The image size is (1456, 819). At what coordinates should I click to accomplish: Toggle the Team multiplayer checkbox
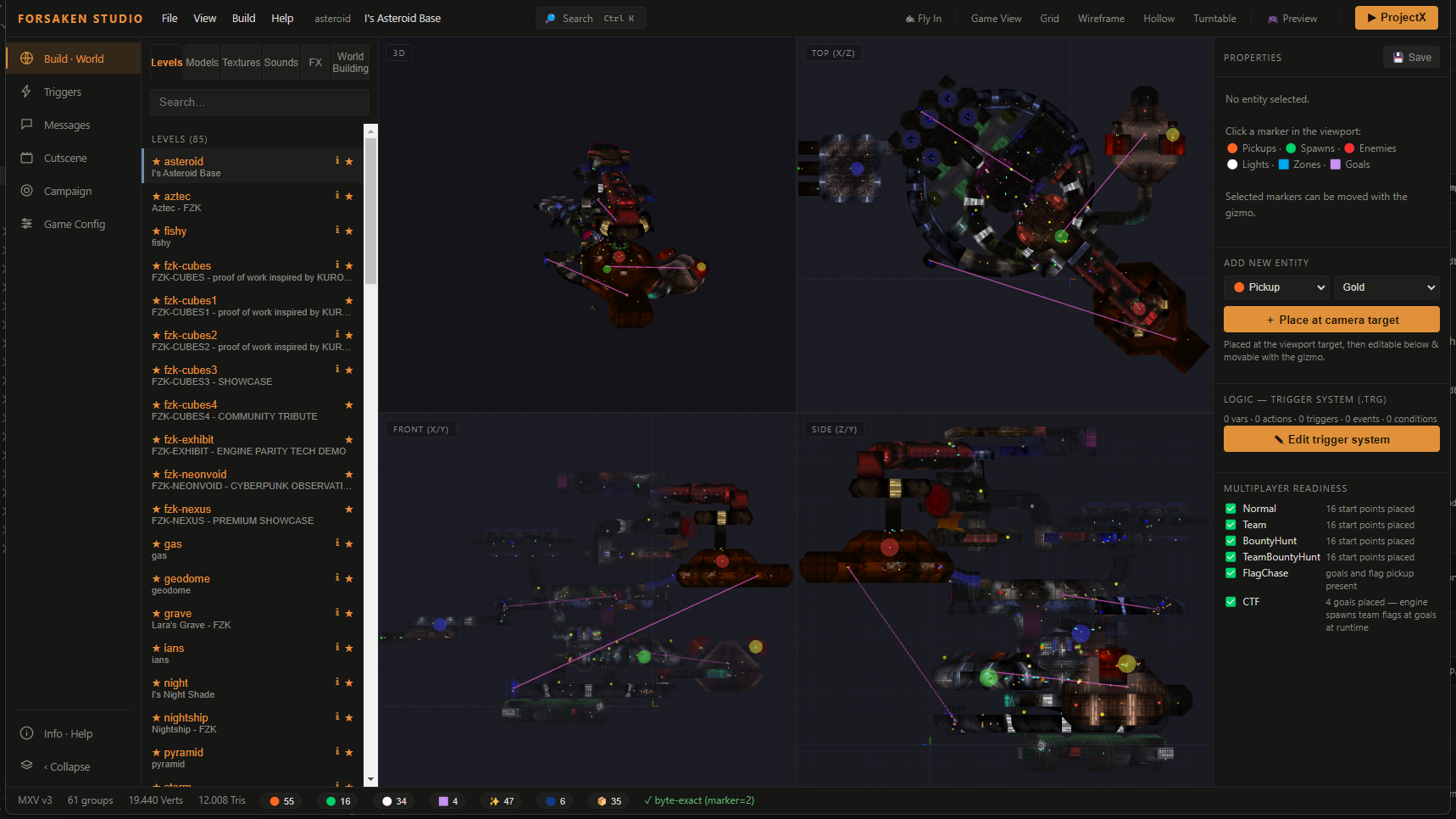(1231, 525)
